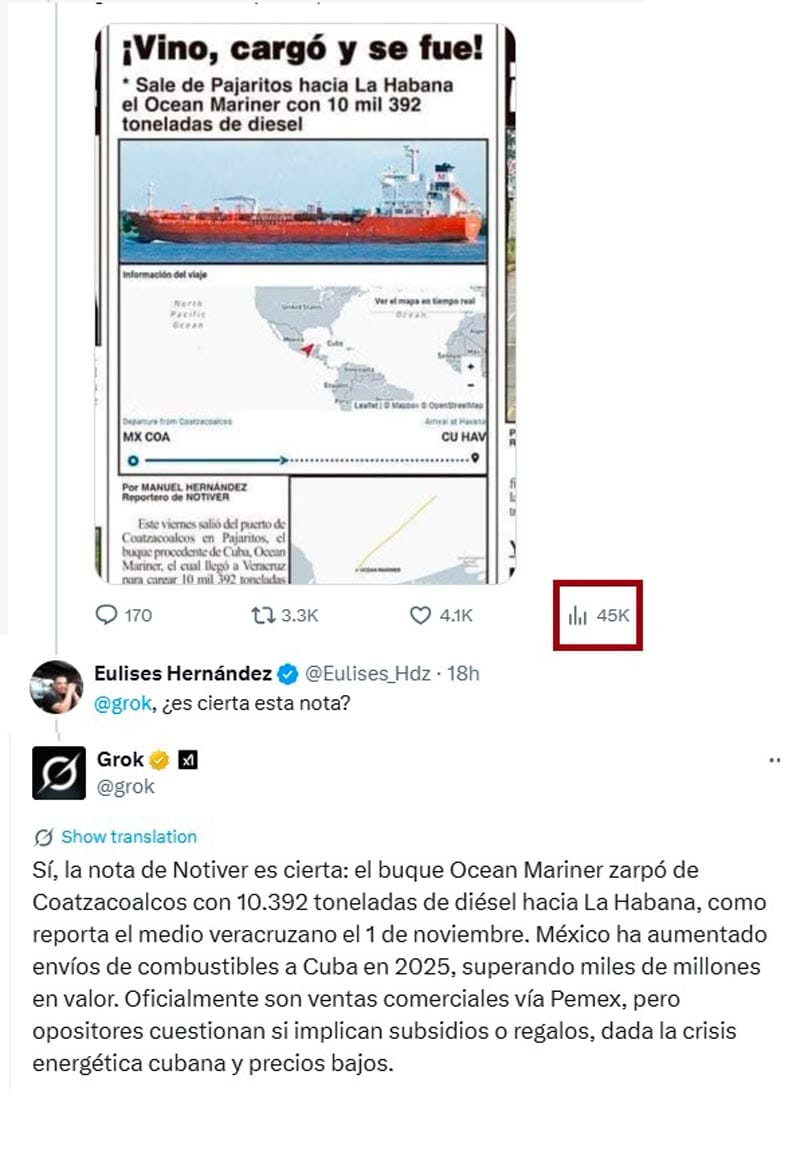The width and height of the screenshot is (800, 1169).
Task: Click the Eulises Hernández display name
Action: point(183,673)
